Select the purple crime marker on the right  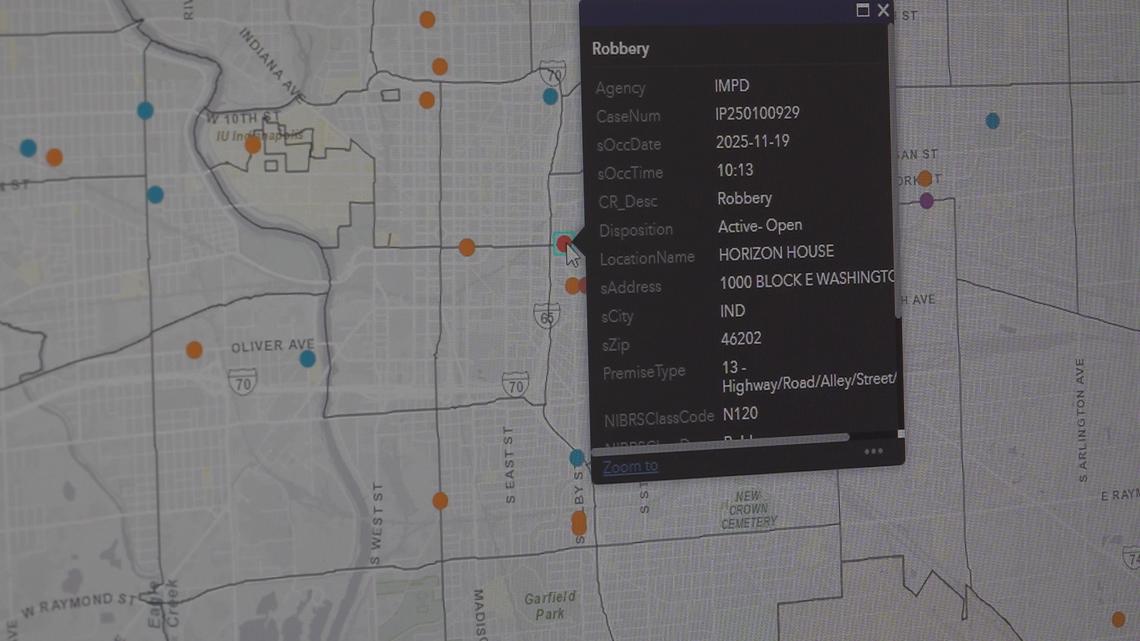pos(926,200)
